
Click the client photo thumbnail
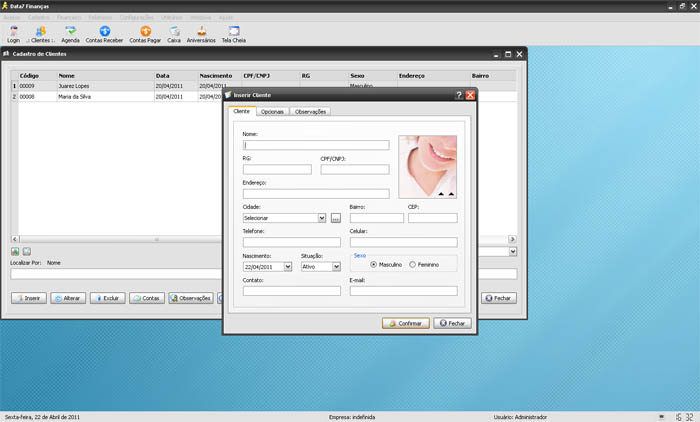(427, 167)
